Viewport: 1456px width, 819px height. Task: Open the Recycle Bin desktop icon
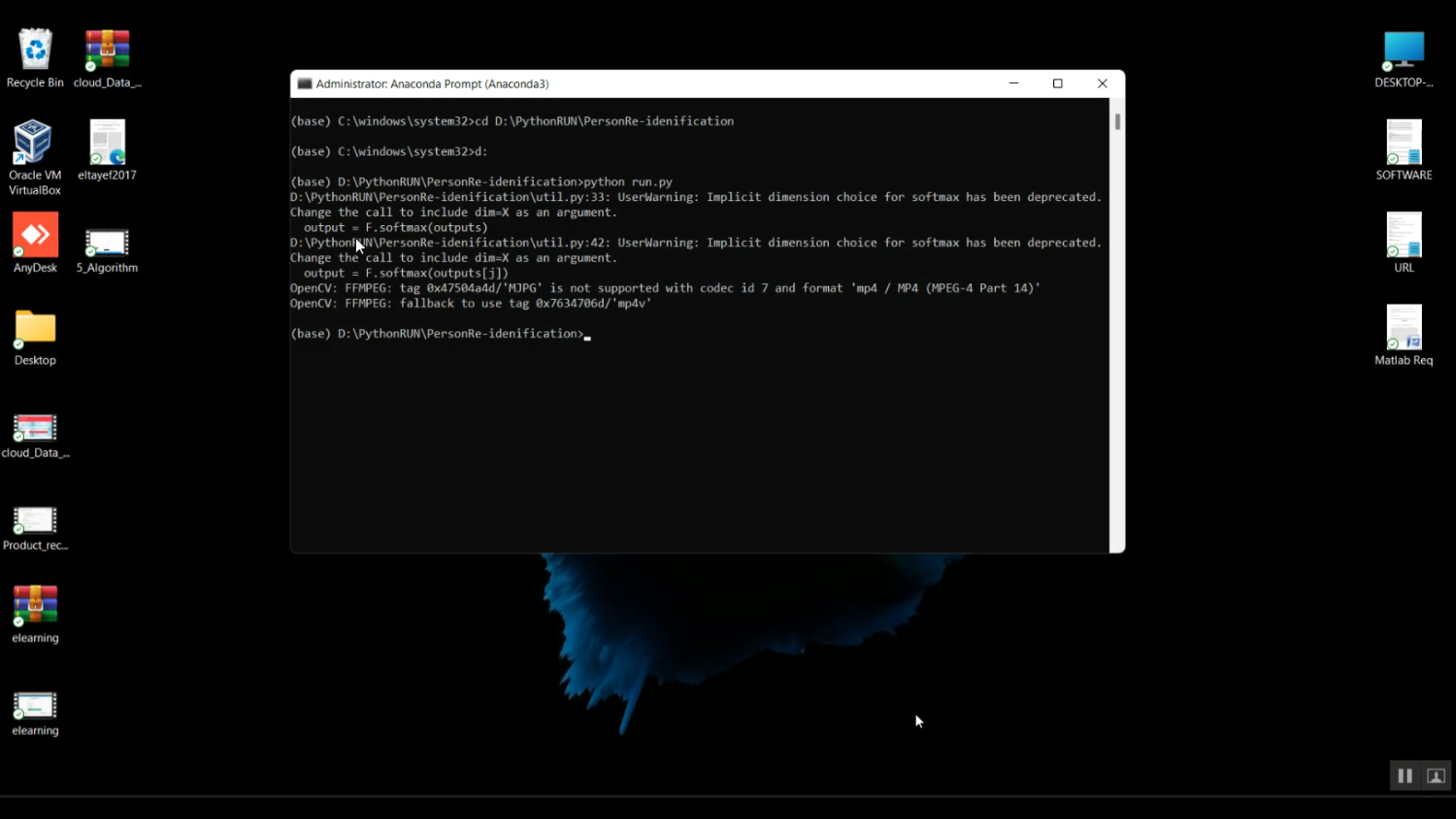35,58
